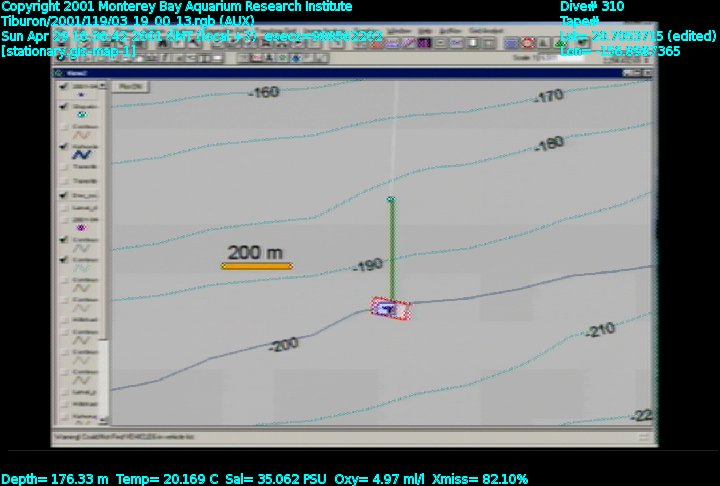Click the magenta icon in the top toolbar
Image resolution: width=720 pixels, height=486 pixels.
(x=424, y=43)
